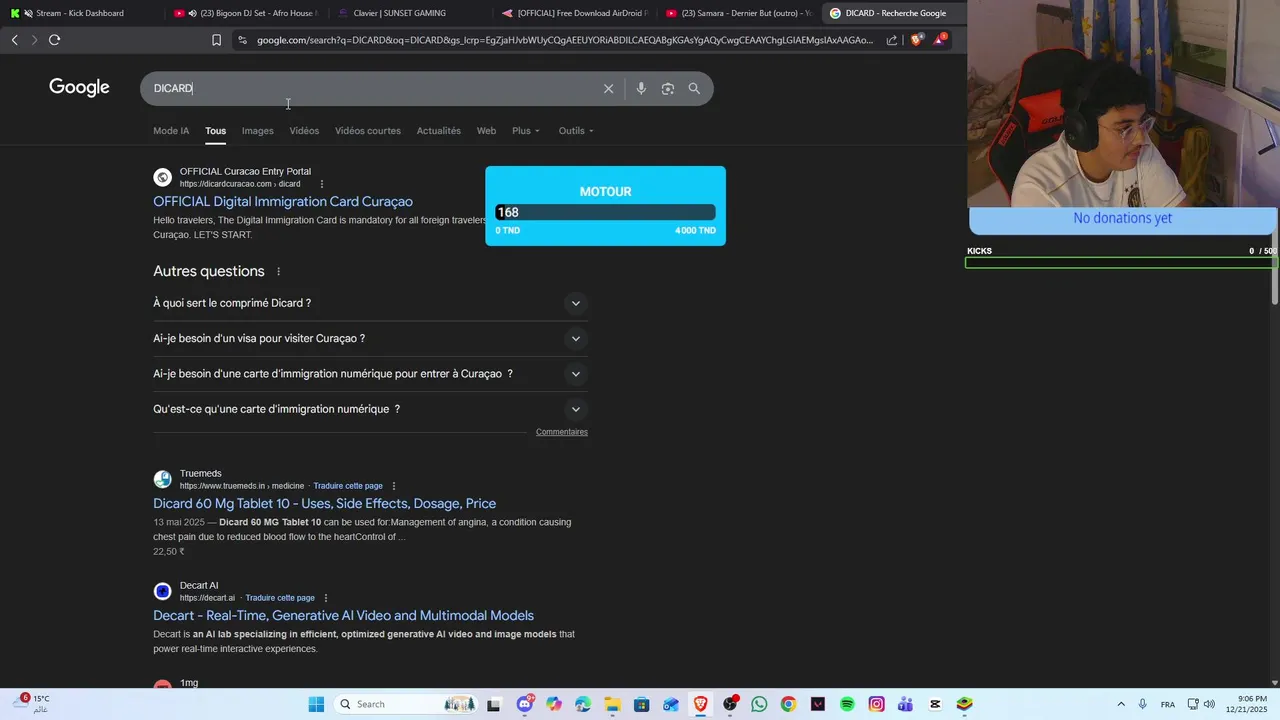Viewport: 1280px width, 720px height.
Task: Open OFFICIAL Digital Immigration Card Curaçao link
Action: [x=283, y=202]
